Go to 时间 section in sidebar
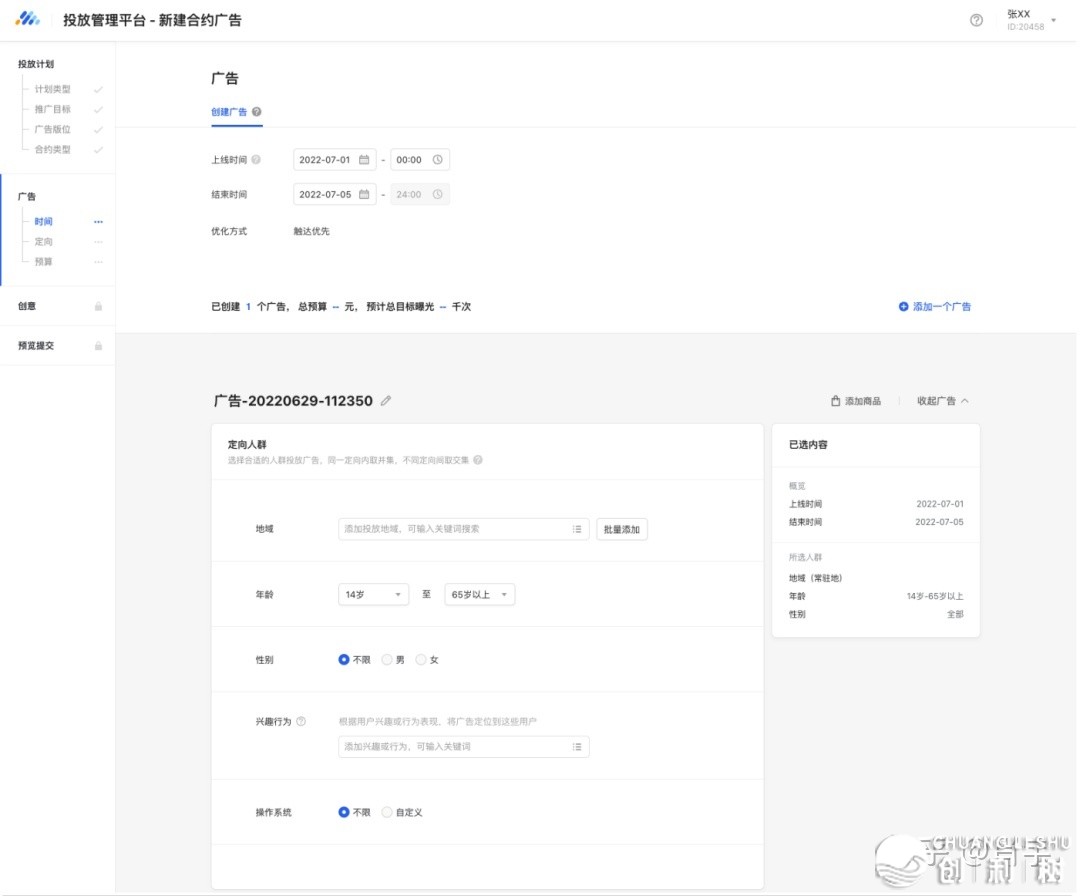The width and height of the screenshot is (1080, 896). coord(43,222)
